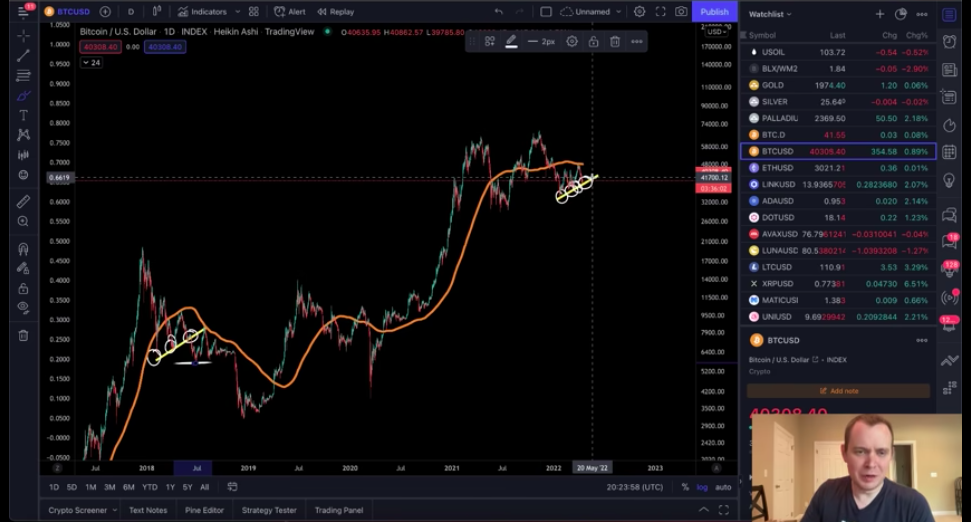Remove drawings with the trash icon

pos(24,336)
